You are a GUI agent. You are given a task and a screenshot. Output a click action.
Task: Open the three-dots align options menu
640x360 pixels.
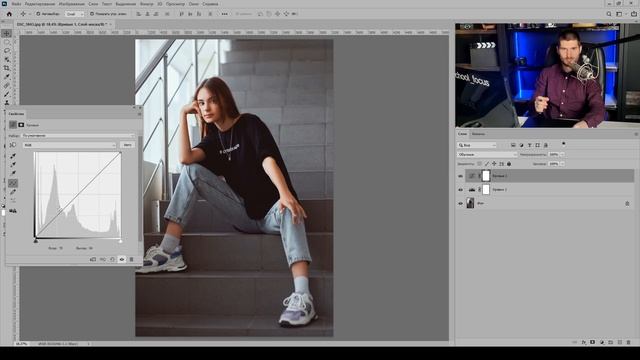[224, 14]
